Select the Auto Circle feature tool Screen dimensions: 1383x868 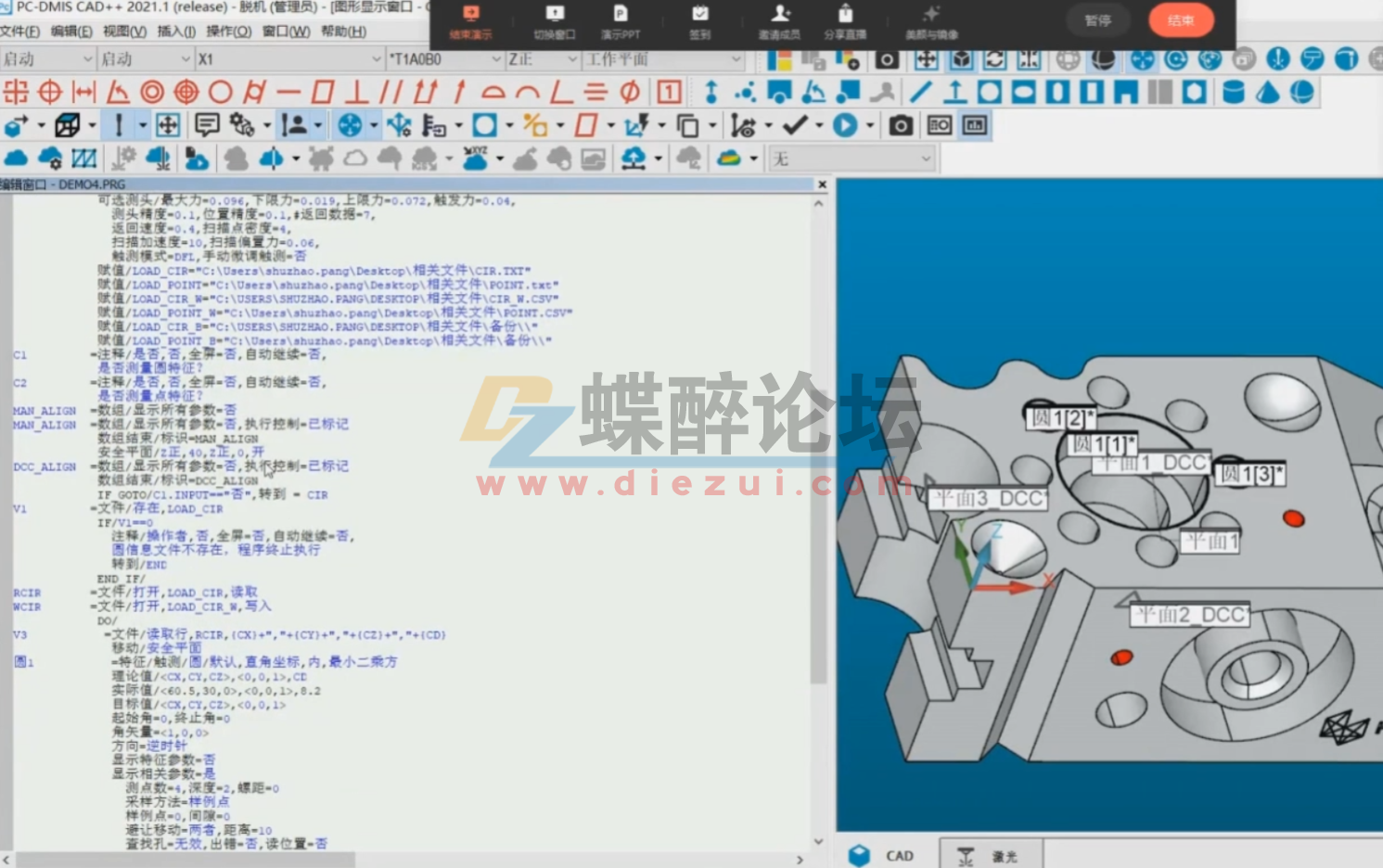tap(990, 91)
